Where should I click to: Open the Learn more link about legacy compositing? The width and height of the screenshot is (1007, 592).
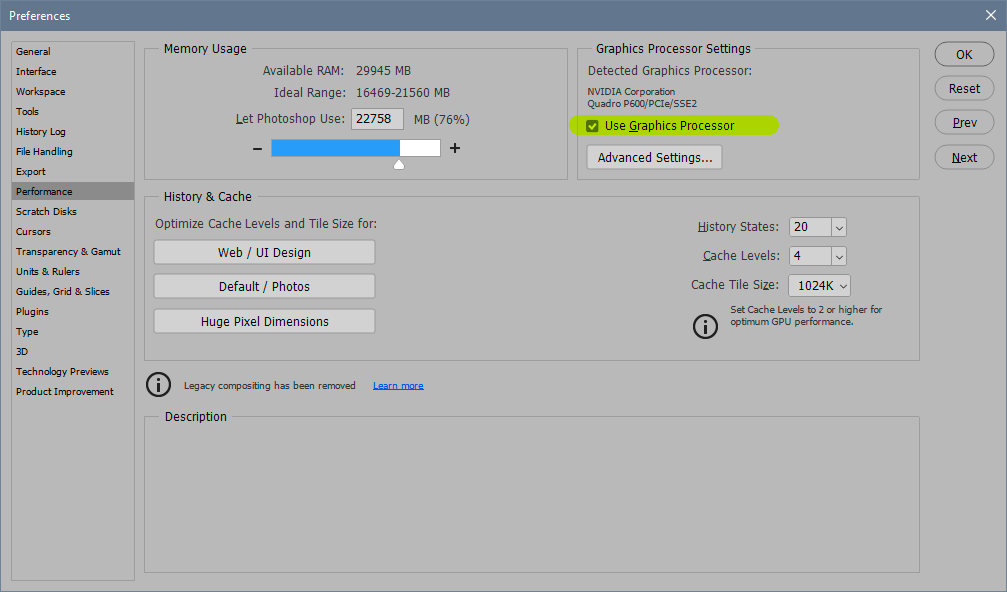[397, 384]
